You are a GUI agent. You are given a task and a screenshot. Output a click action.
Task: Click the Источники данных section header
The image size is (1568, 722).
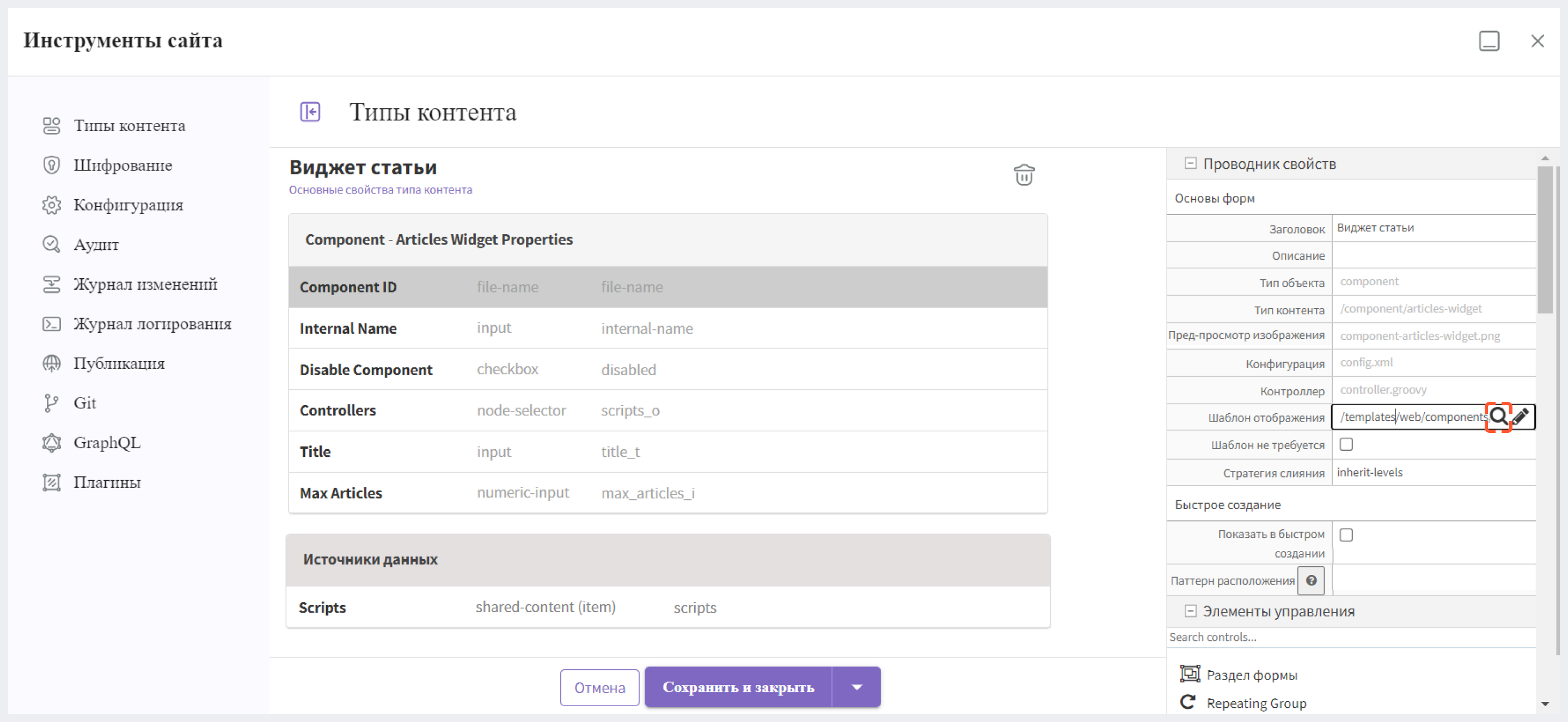pos(667,559)
